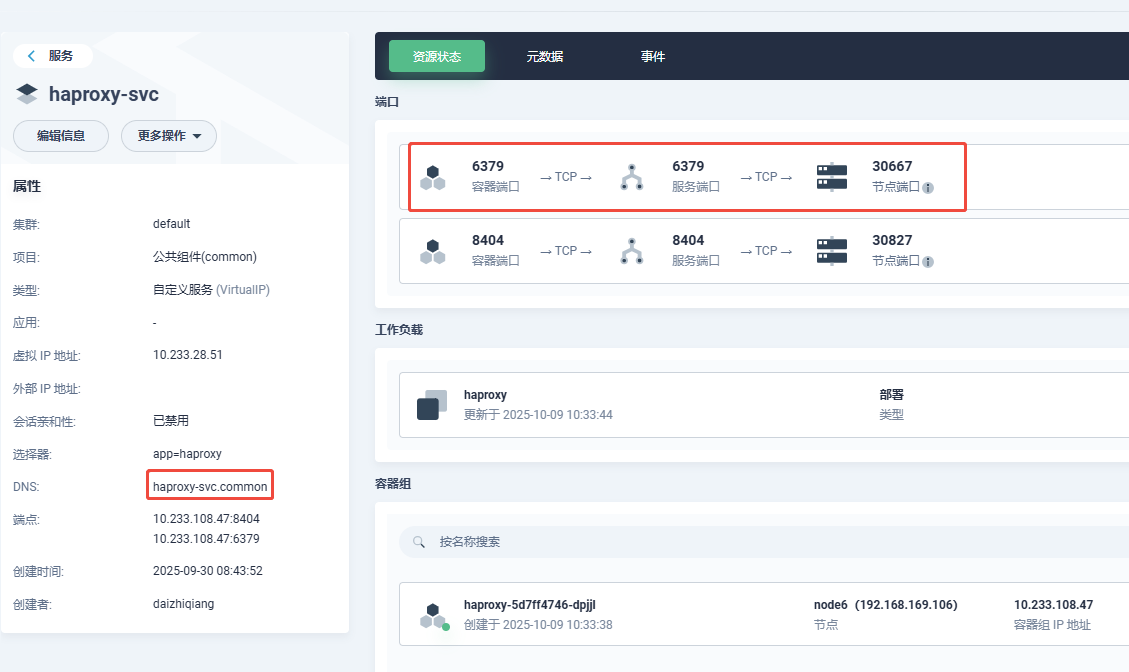The height and width of the screenshot is (672, 1129).
Task: Switch to the 元数据 tab
Action: (545, 57)
